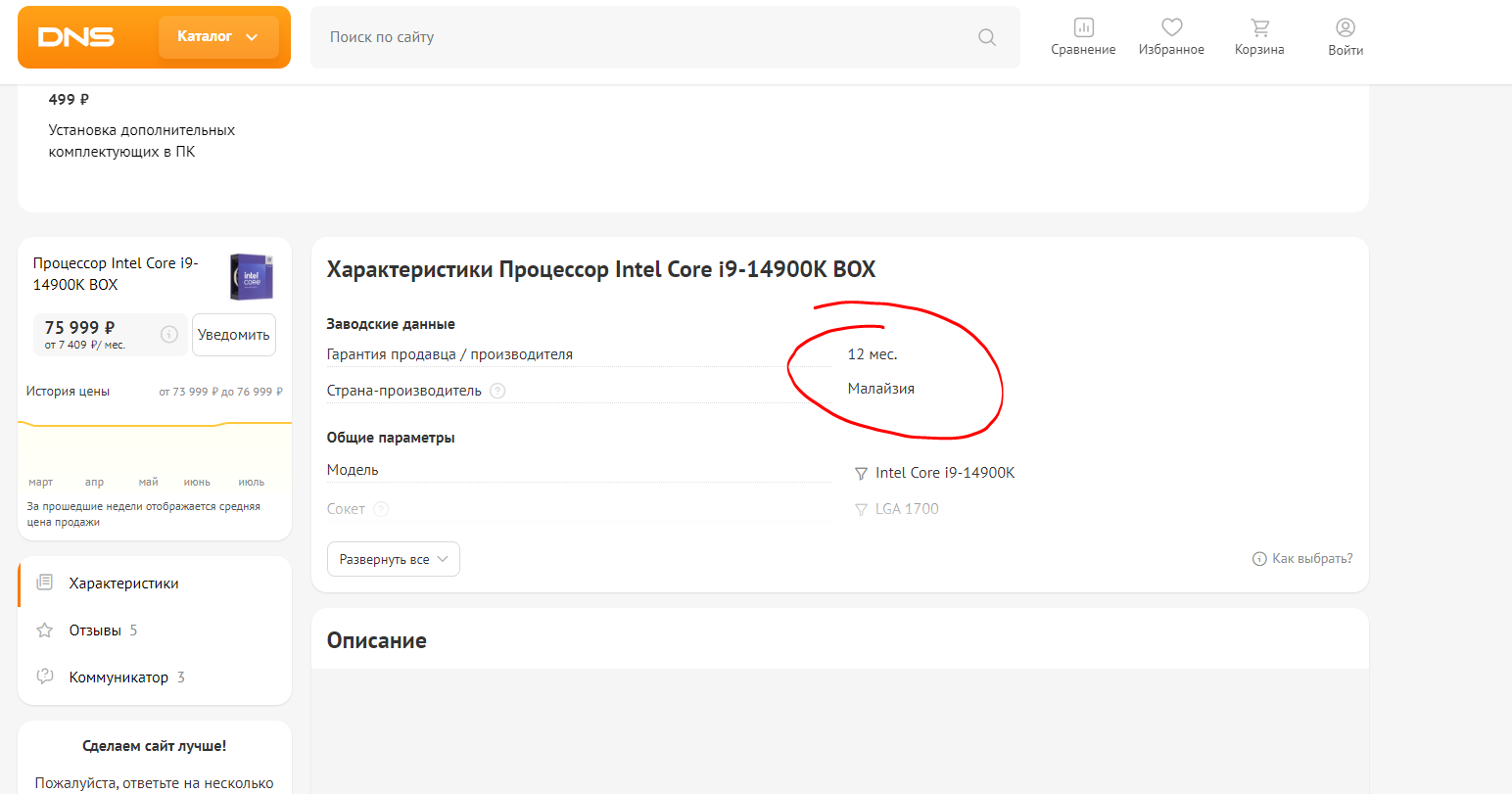Open Избранное heart icon
The image size is (1512, 794).
click(x=1171, y=37)
